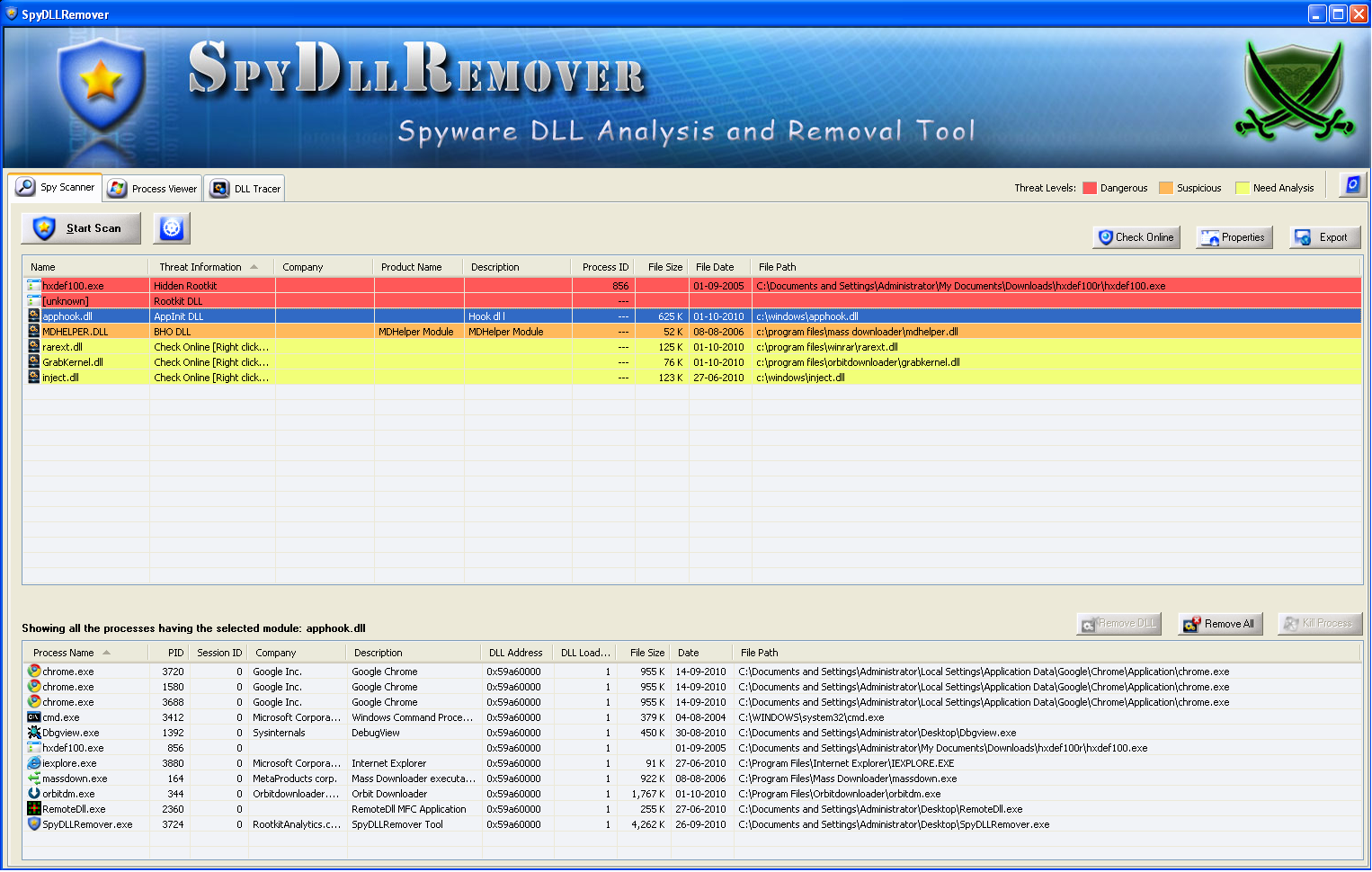
Task: Click the Remove All button
Action: coord(1220,624)
